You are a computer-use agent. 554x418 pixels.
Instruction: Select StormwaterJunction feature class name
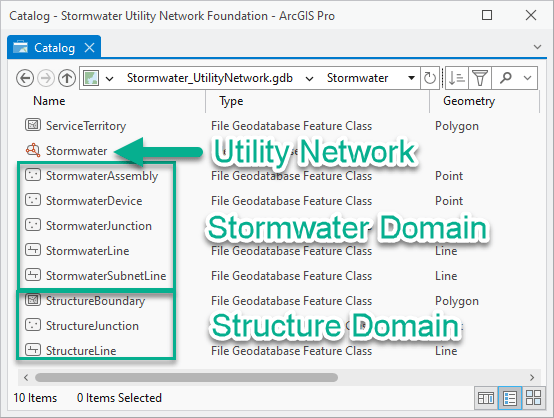pyautogui.click(x=99, y=226)
